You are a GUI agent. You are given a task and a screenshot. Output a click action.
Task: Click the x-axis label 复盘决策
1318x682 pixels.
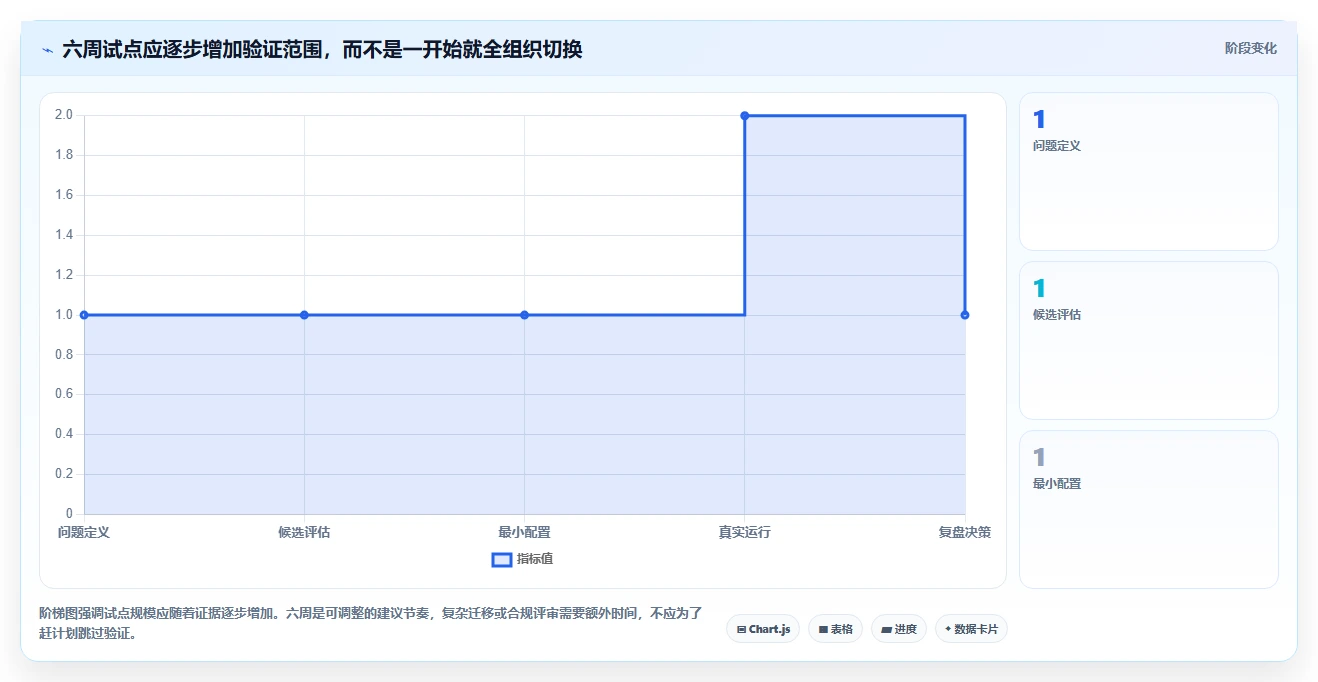pos(965,532)
